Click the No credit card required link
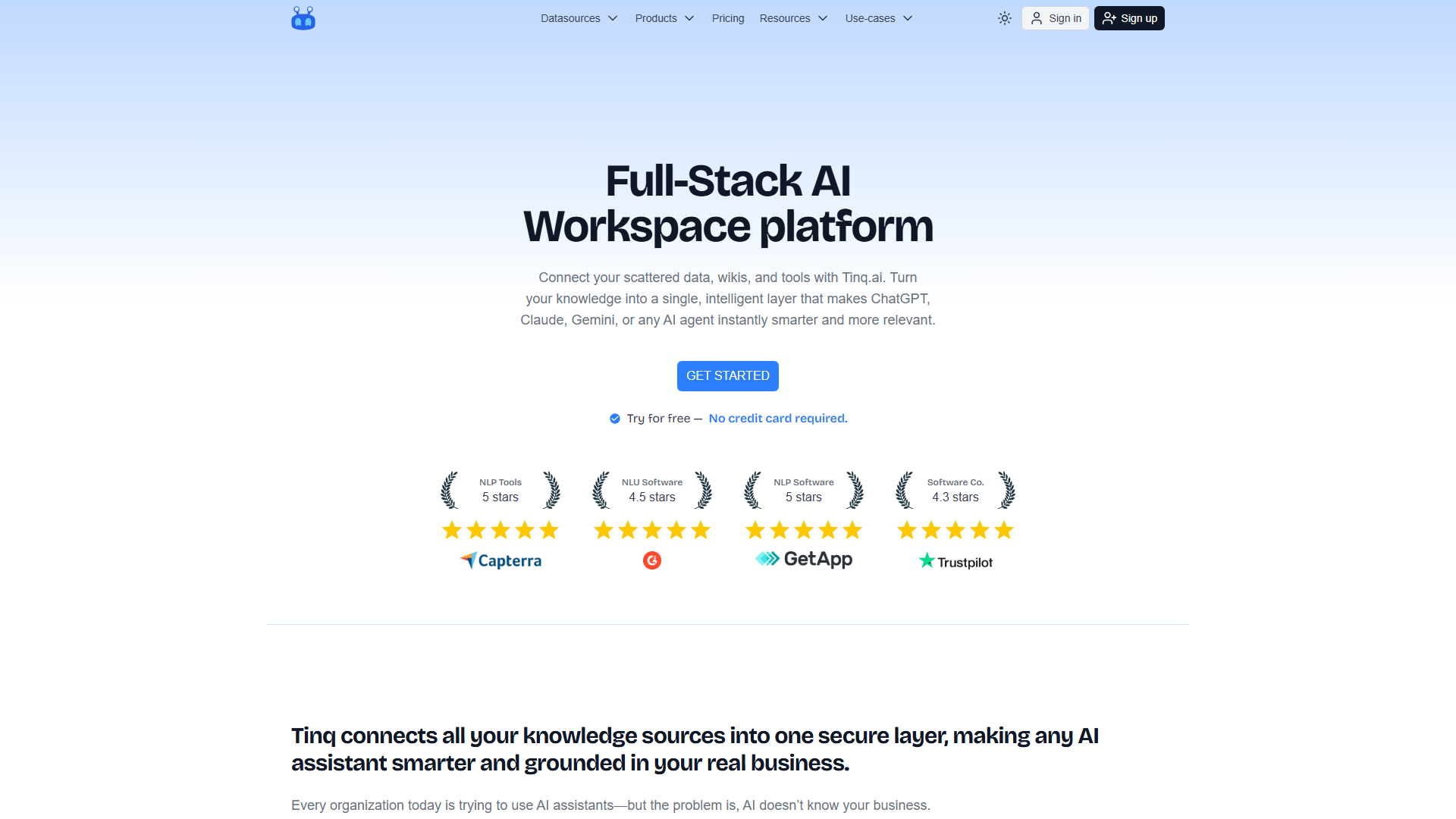1456x819 pixels. pyautogui.click(x=777, y=419)
